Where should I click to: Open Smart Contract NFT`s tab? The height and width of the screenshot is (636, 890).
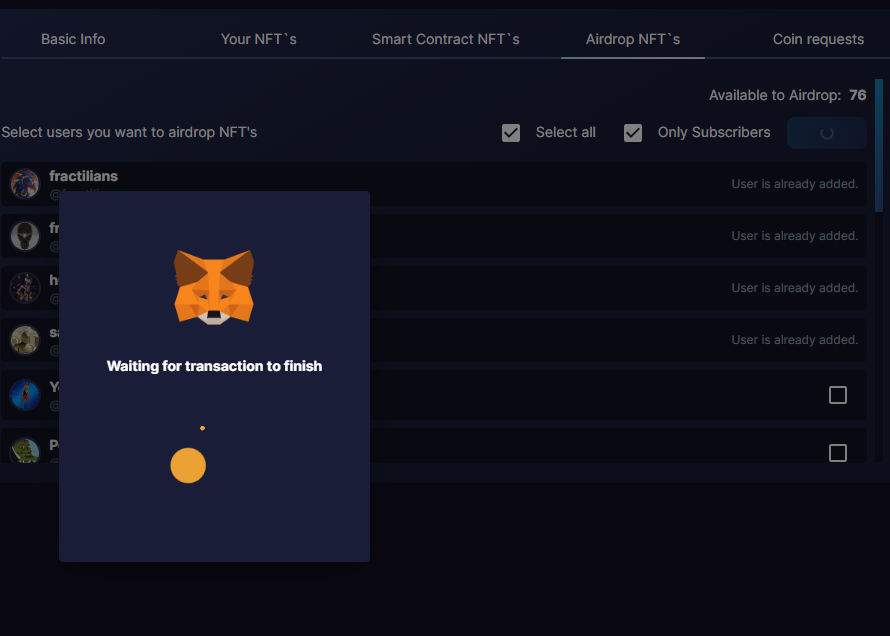click(x=446, y=39)
